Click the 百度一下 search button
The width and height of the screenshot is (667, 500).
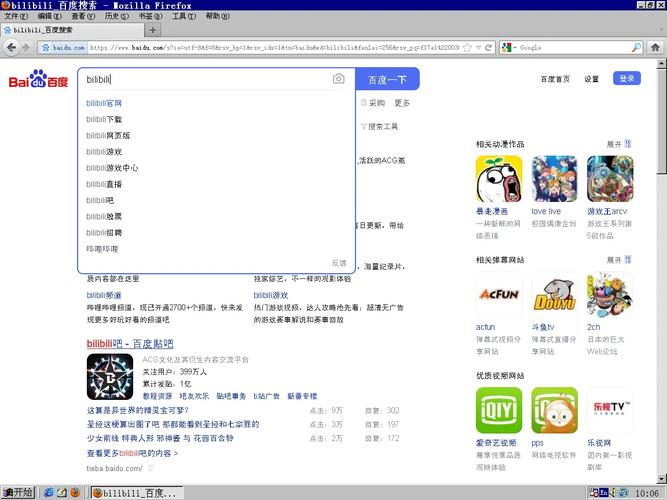[x=388, y=79]
